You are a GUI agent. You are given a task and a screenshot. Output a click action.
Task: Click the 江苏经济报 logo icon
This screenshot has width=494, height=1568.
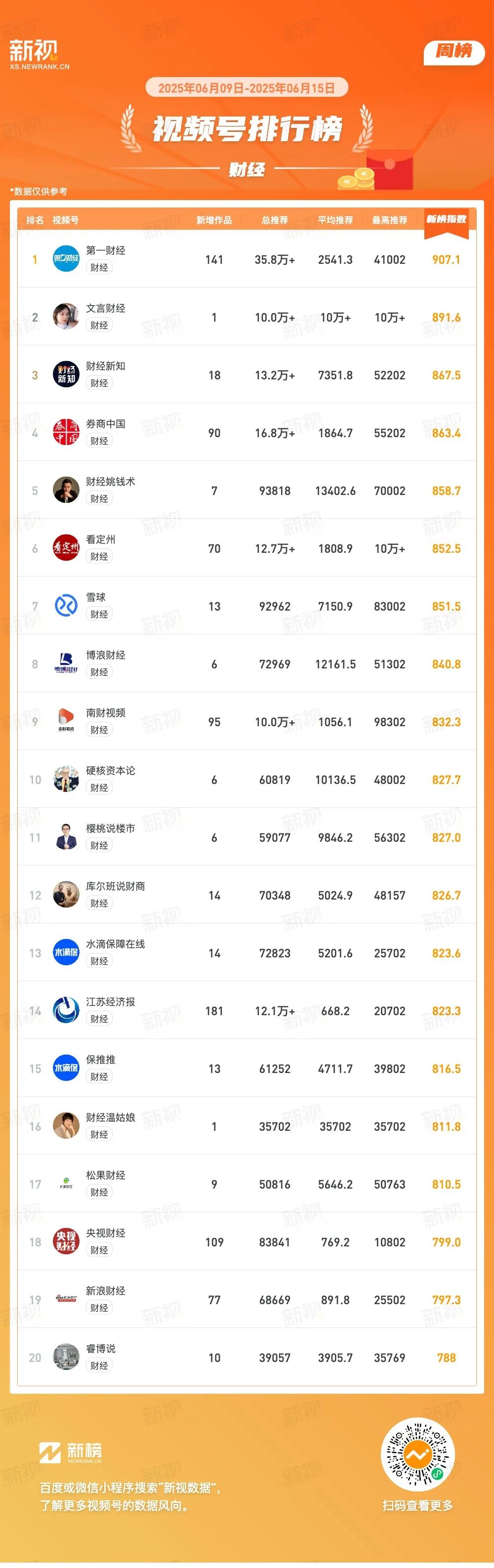[66, 1010]
